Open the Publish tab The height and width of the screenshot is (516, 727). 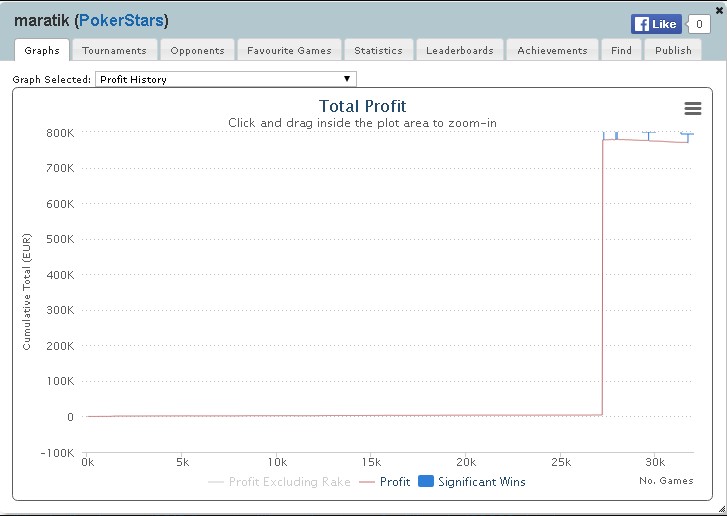(673, 50)
